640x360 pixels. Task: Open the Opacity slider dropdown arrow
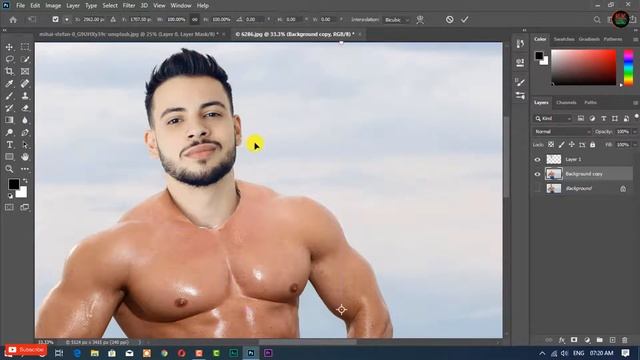[635, 132]
